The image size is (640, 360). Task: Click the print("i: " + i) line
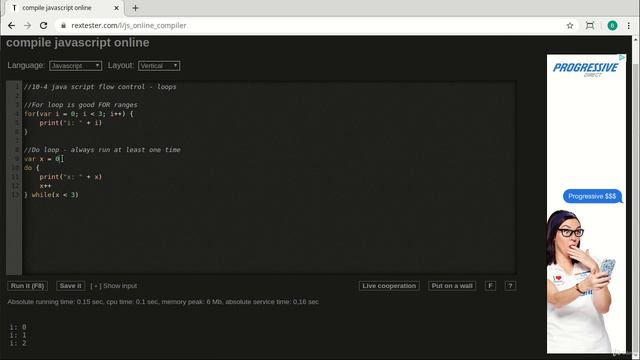71,123
